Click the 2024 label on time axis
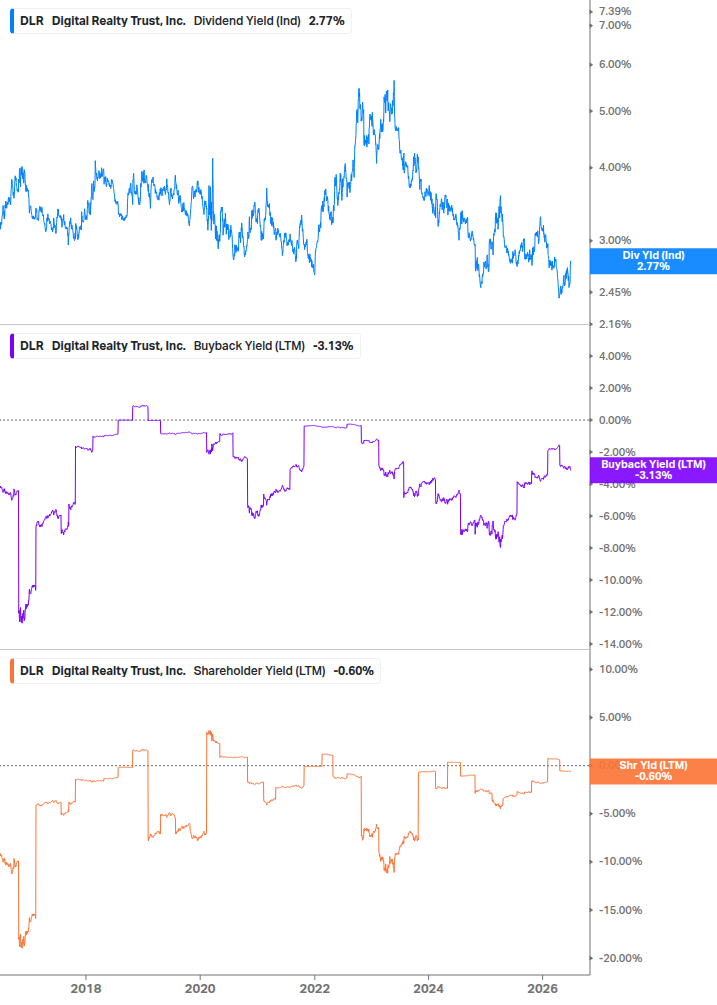This screenshot has width=717, height=1005. (x=428, y=988)
